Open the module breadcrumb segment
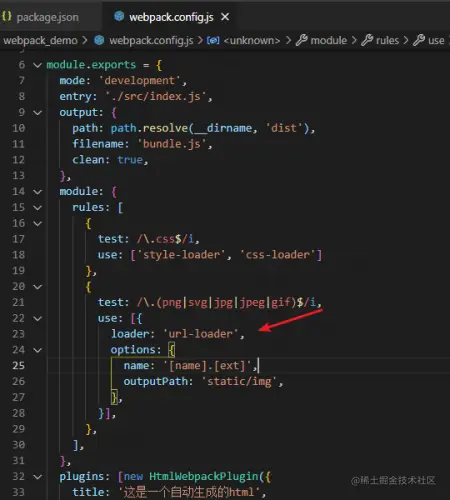The height and width of the screenshot is (500, 450). point(329,41)
